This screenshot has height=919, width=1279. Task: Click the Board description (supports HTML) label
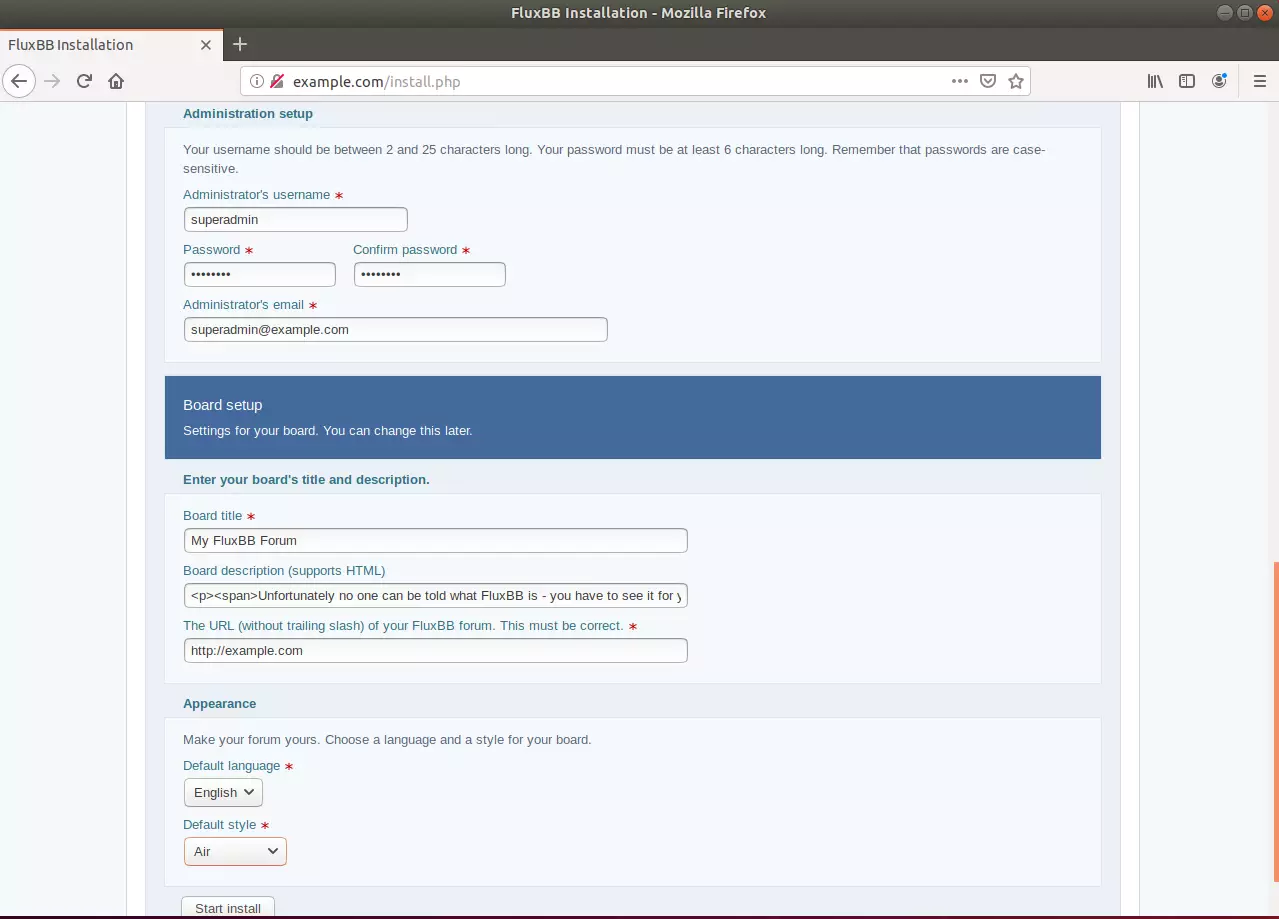[x=284, y=570]
